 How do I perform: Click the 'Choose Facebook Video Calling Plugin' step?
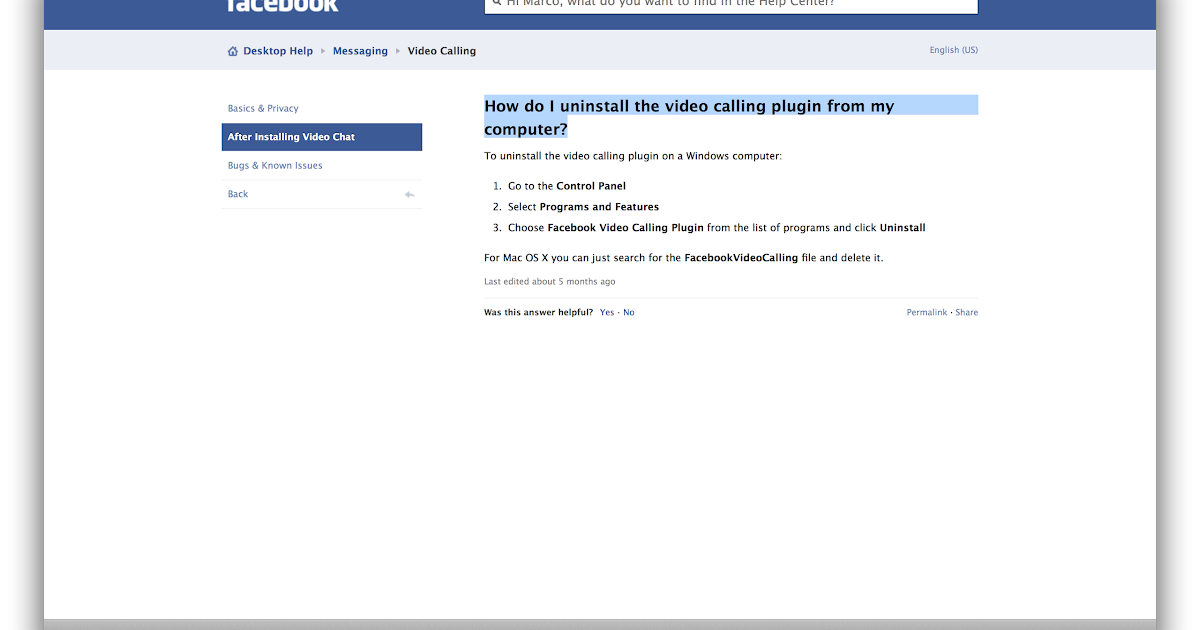(x=717, y=228)
